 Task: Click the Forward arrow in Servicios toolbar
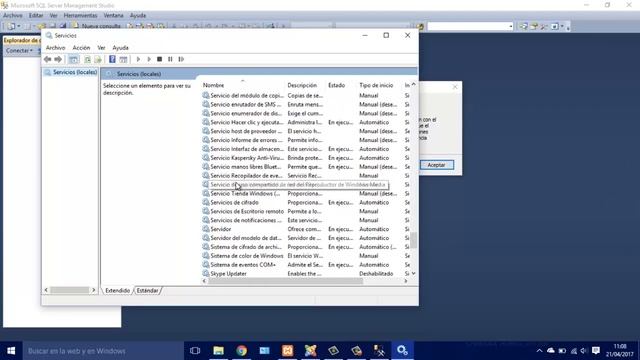58,59
